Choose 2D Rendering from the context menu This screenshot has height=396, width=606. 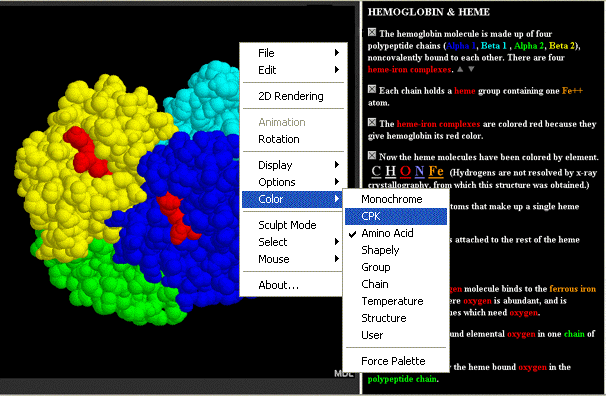tap(292, 96)
